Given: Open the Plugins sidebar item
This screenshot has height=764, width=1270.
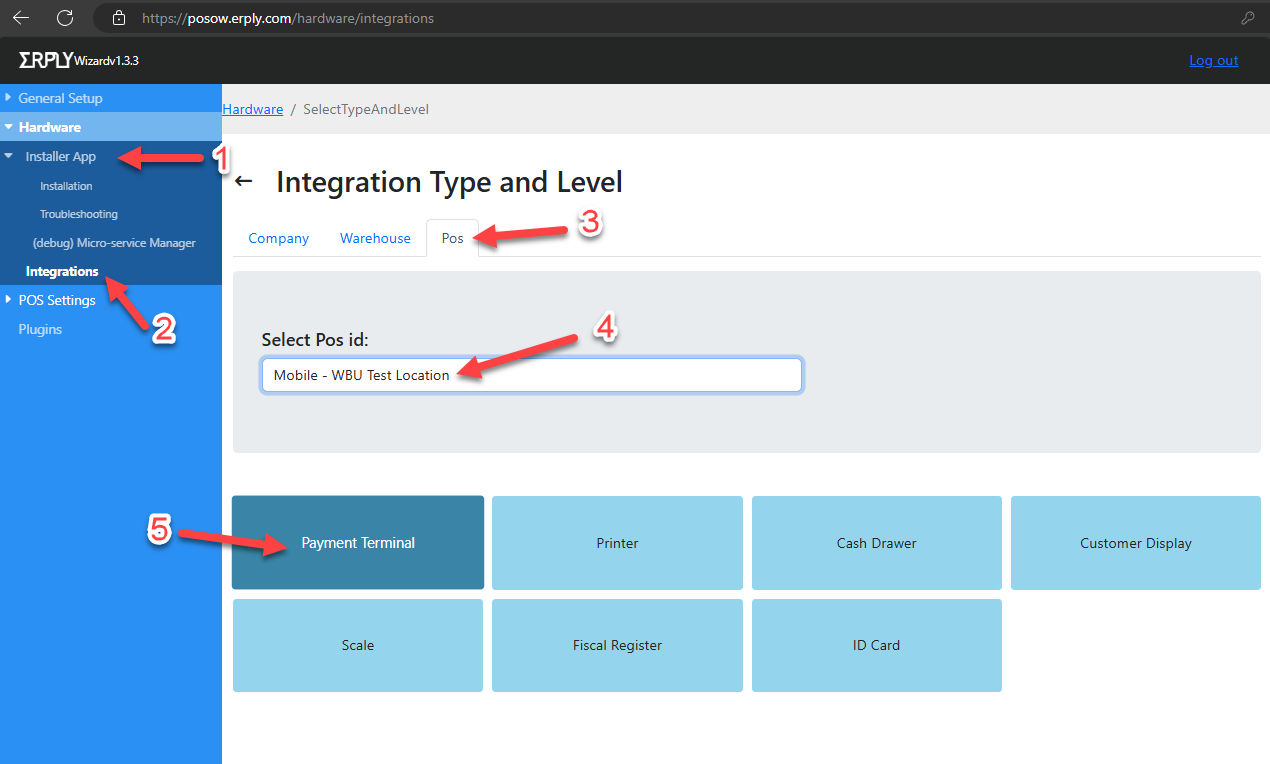Looking at the screenshot, I should (40, 329).
